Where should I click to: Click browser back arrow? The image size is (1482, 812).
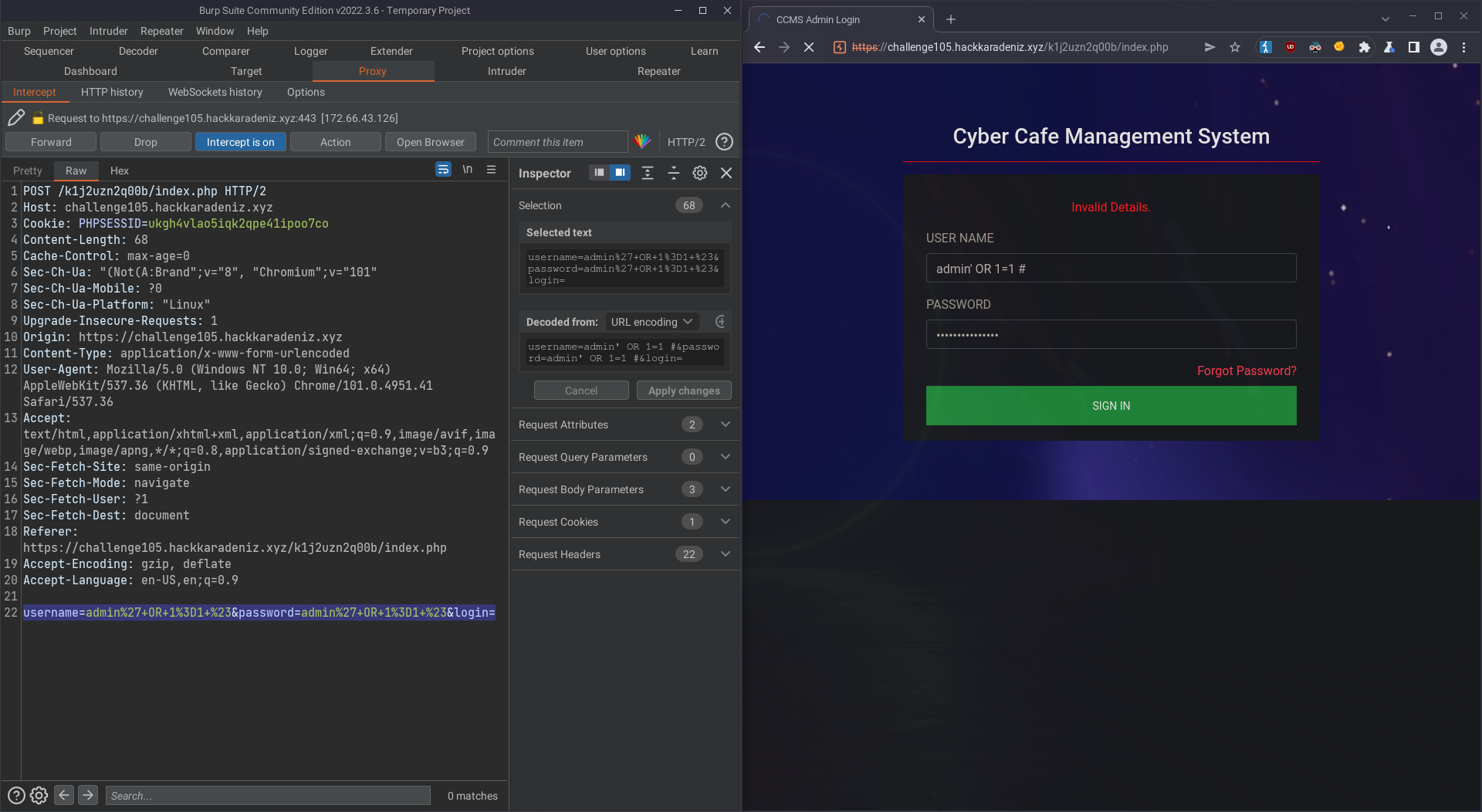pos(760,47)
